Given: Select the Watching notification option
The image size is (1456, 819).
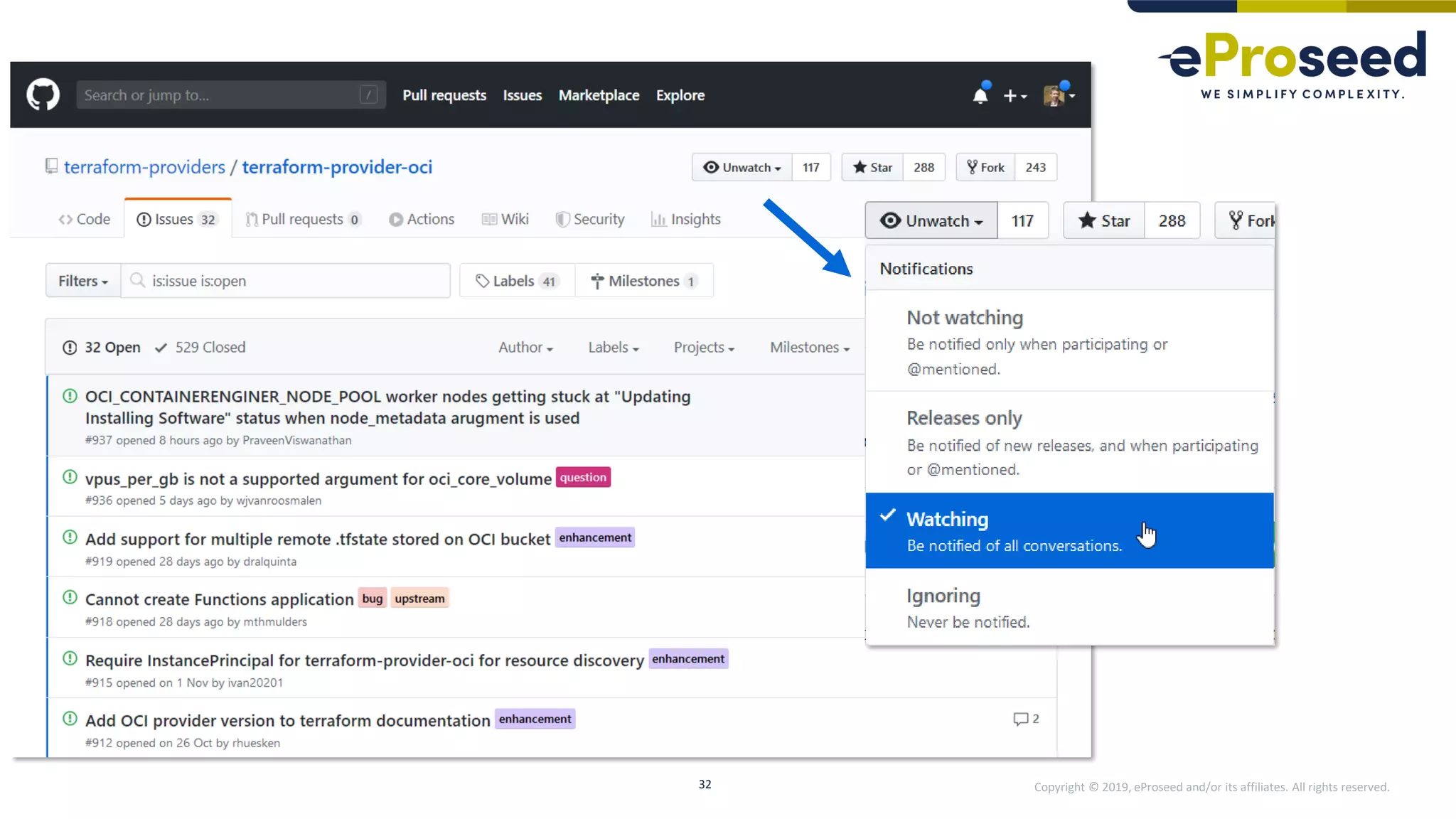Looking at the screenshot, I should tap(1070, 530).
